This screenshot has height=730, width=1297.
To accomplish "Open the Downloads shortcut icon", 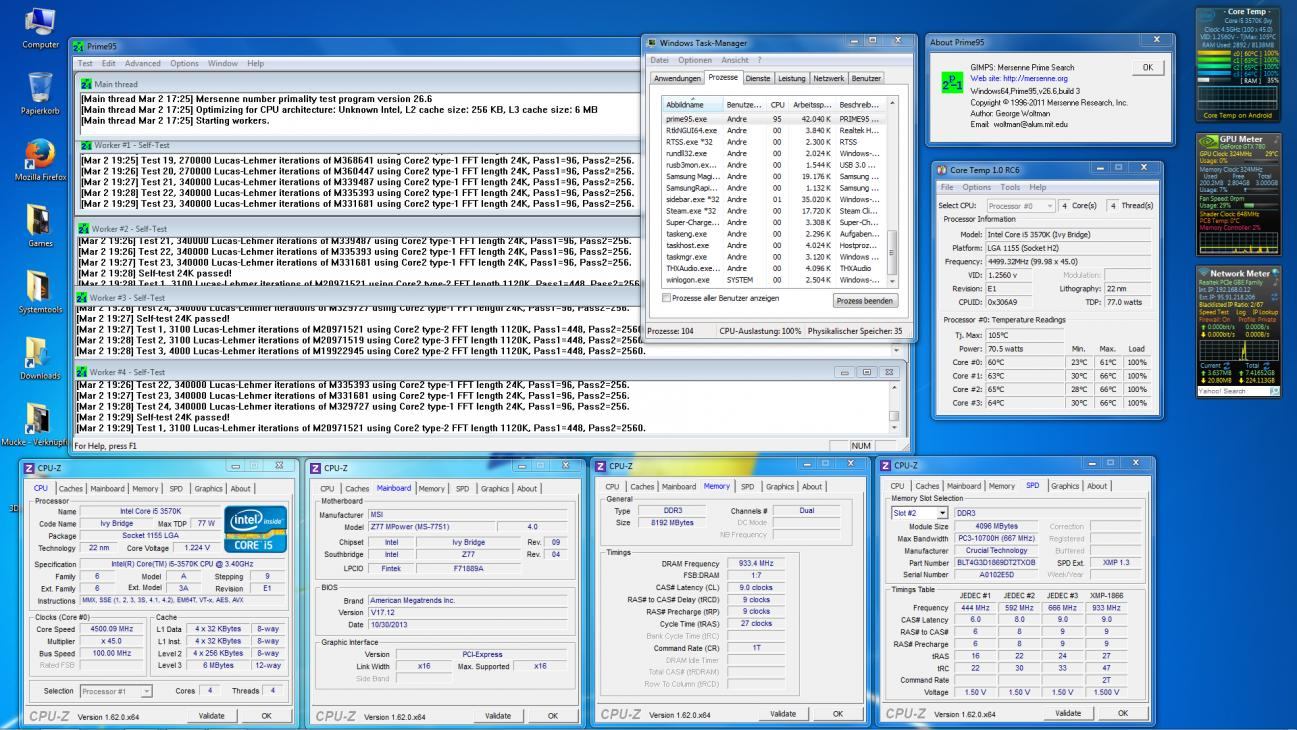I will click(x=37, y=353).
